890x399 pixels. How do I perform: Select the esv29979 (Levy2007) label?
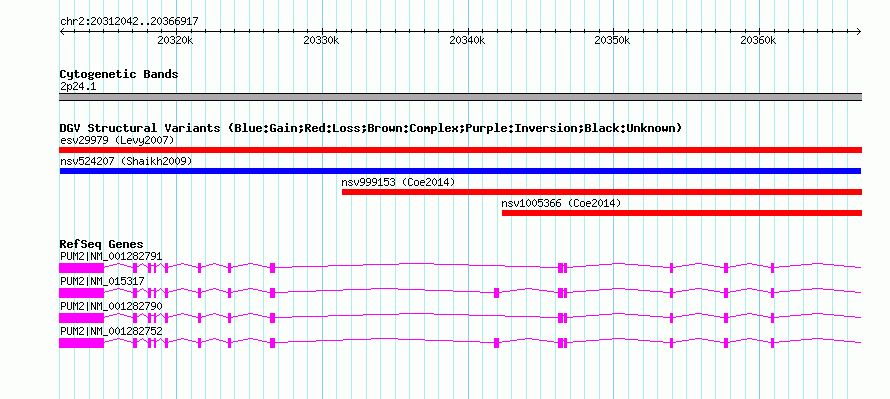click(117, 140)
